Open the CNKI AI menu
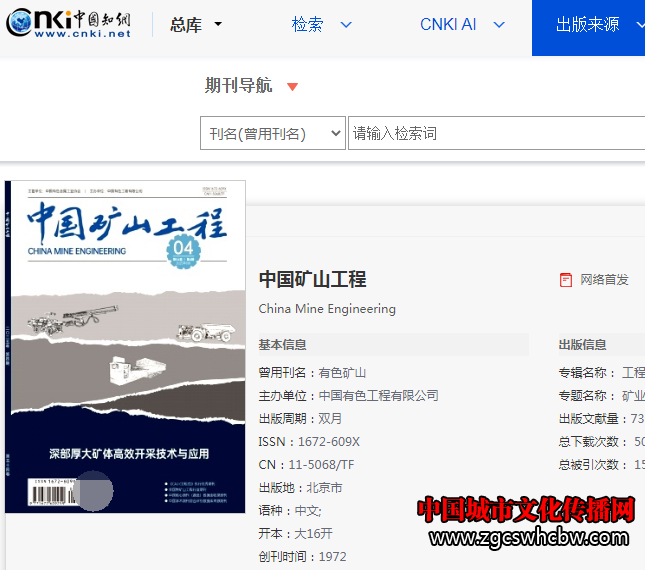The width and height of the screenshot is (645, 570). point(448,25)
